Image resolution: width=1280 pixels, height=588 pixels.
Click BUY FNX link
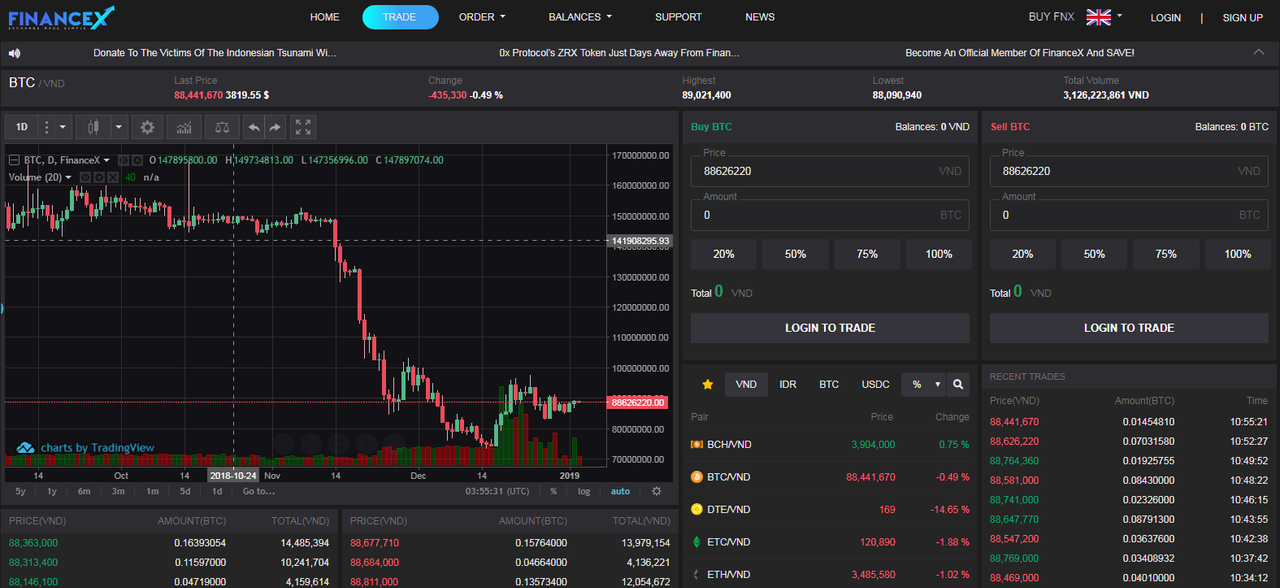click(1053, 17)
